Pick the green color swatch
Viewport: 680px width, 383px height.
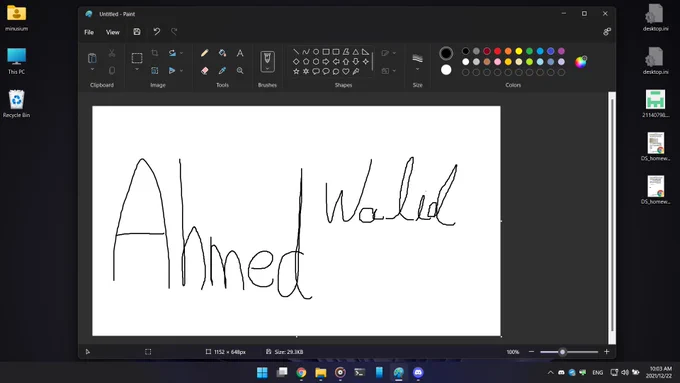[530, 51]
